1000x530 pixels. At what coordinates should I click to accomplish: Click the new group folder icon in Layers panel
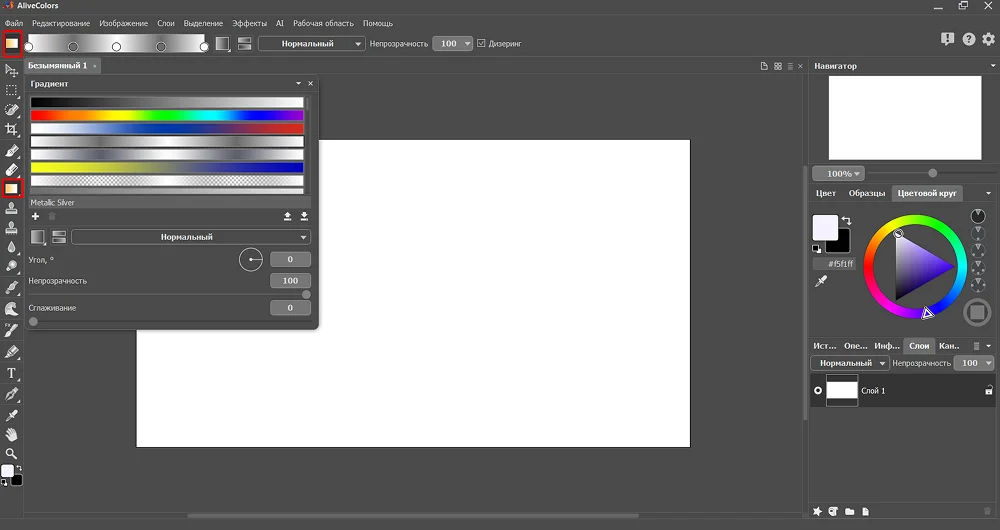(x=849, y=512)
